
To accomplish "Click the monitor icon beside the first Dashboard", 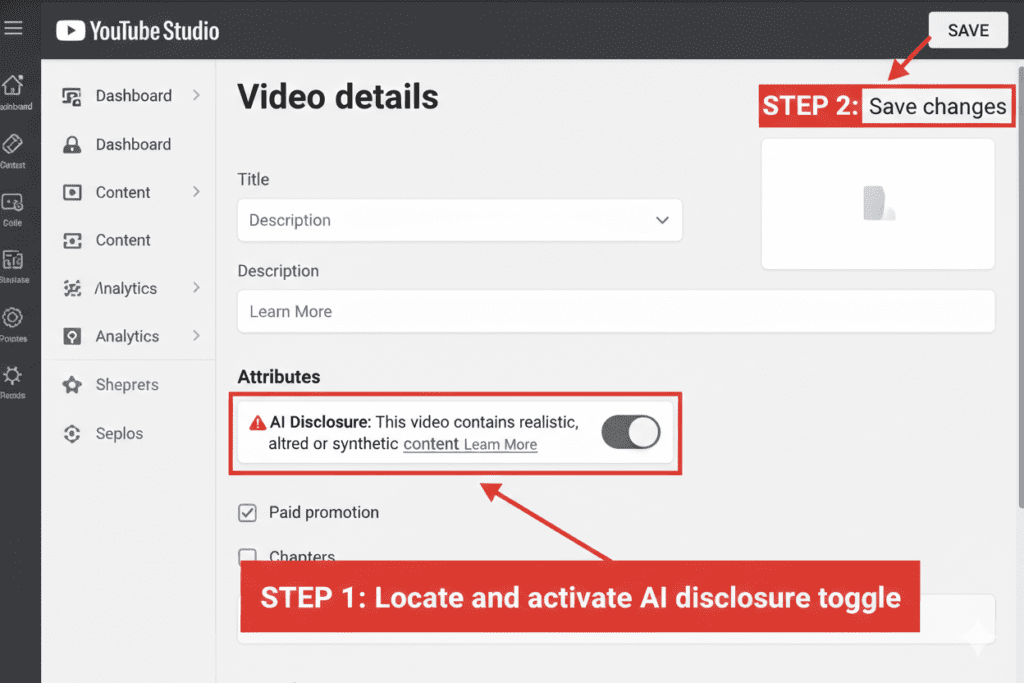I will (72, 97).
